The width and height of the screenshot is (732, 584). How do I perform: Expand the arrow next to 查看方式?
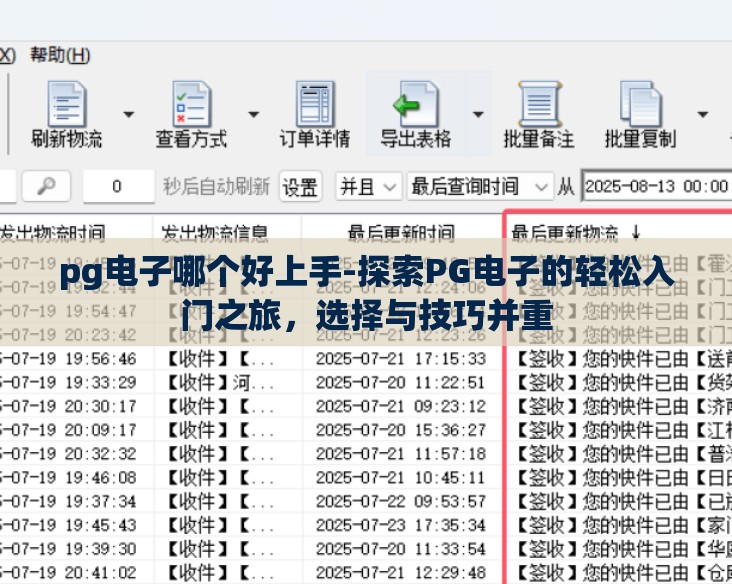[253, 114]
